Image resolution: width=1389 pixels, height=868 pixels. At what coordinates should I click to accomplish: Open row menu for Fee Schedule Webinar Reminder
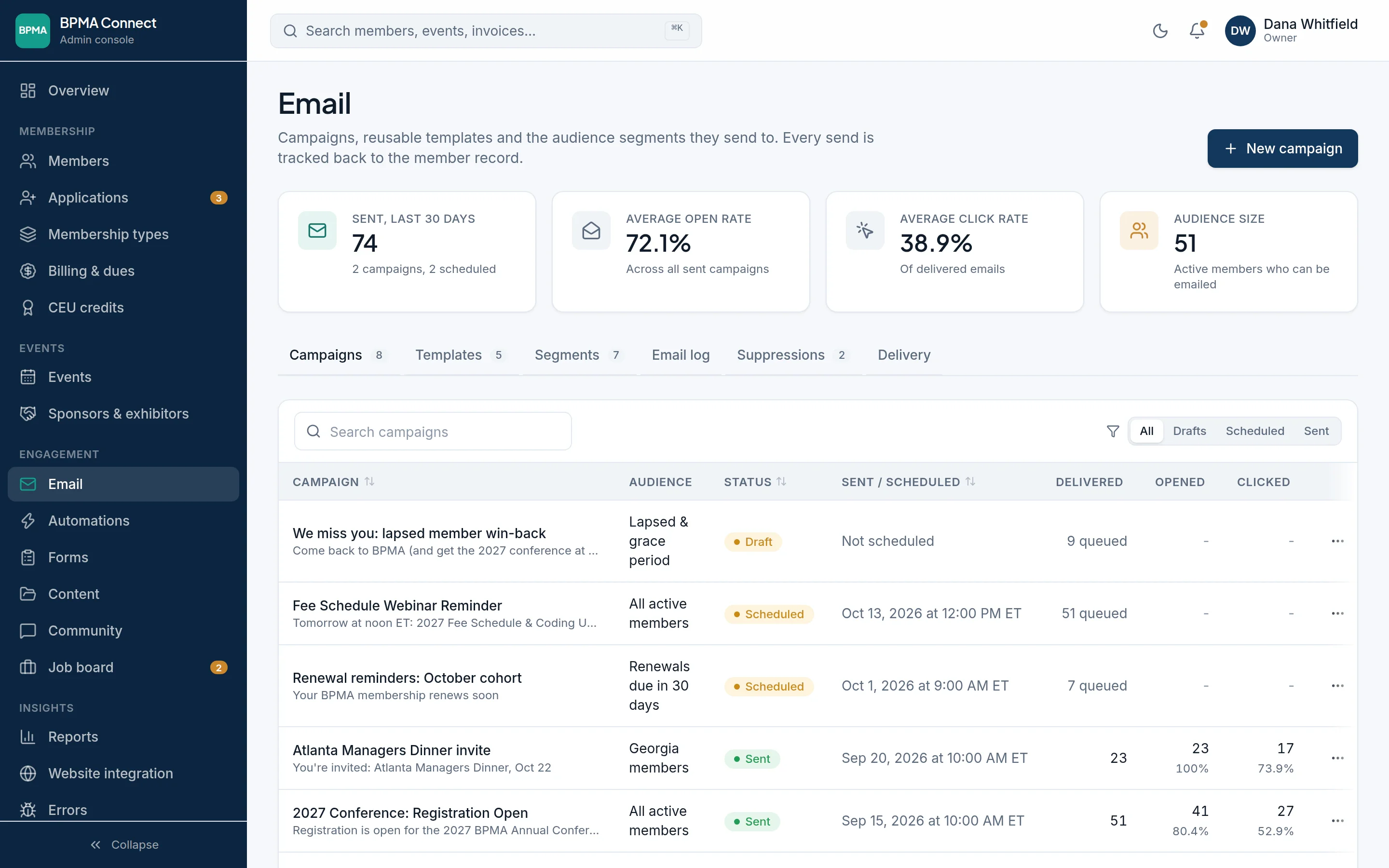tap(1337, 614)
